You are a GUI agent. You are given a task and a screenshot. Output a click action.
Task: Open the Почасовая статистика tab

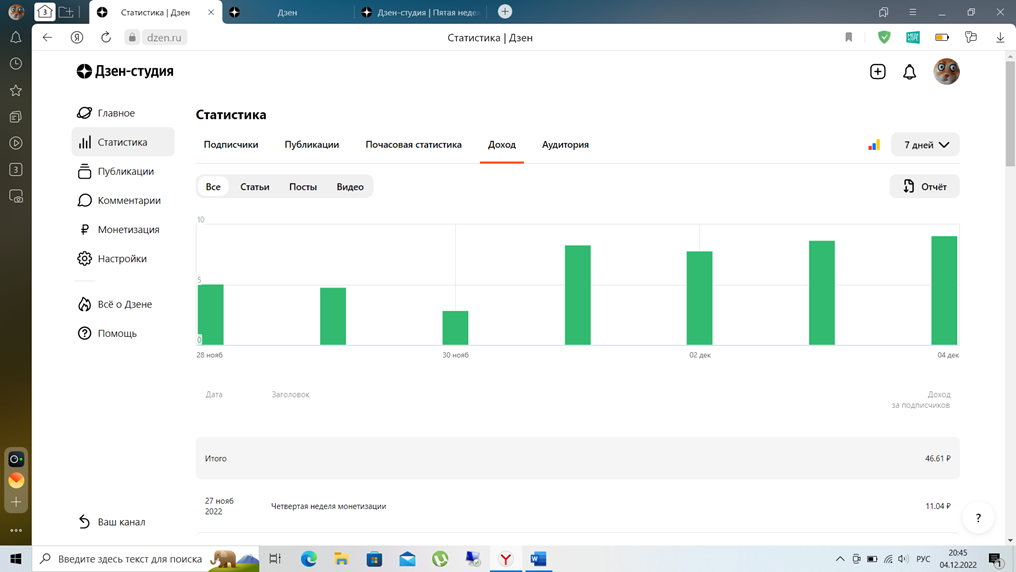tap(413, 144)
